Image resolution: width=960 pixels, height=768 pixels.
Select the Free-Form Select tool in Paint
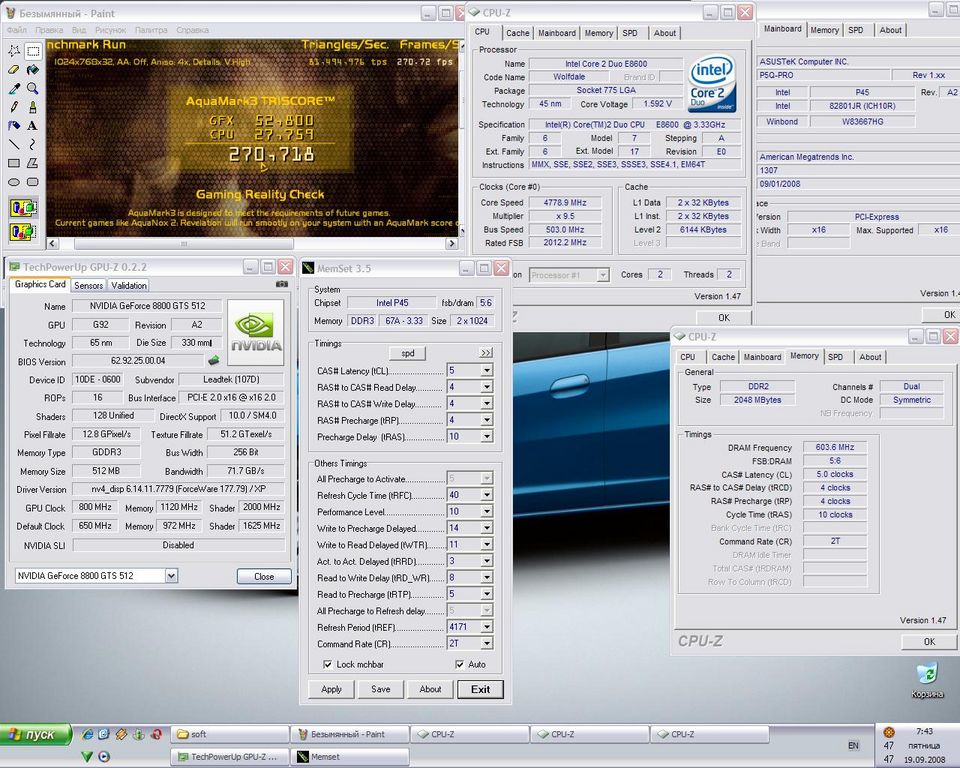click(x=14, y=51)
